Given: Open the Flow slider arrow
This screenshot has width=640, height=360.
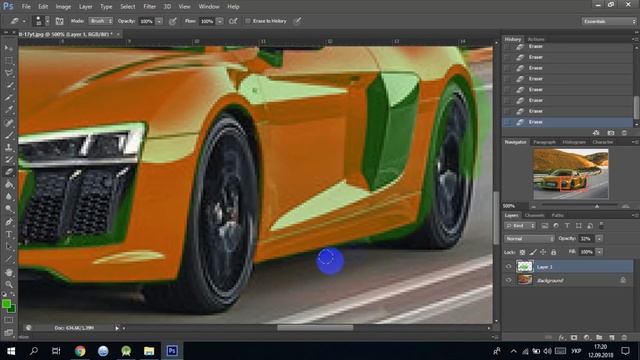Looking at the screenshot, I should click(x=220, y=21).
